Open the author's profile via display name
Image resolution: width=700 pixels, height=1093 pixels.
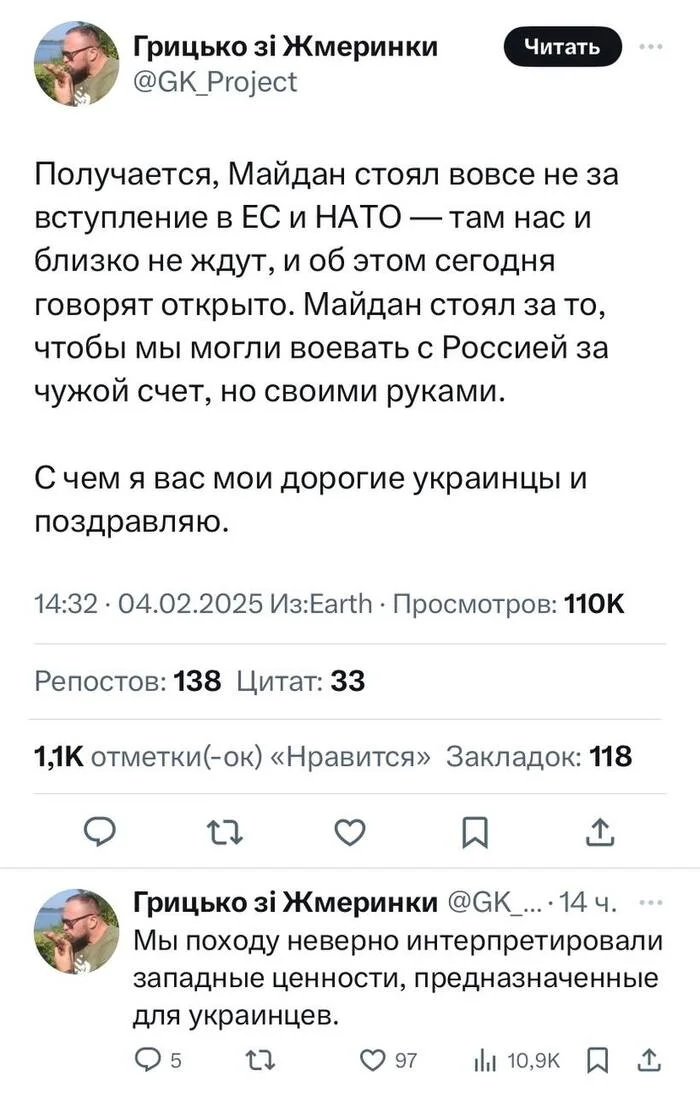[286, 45]
